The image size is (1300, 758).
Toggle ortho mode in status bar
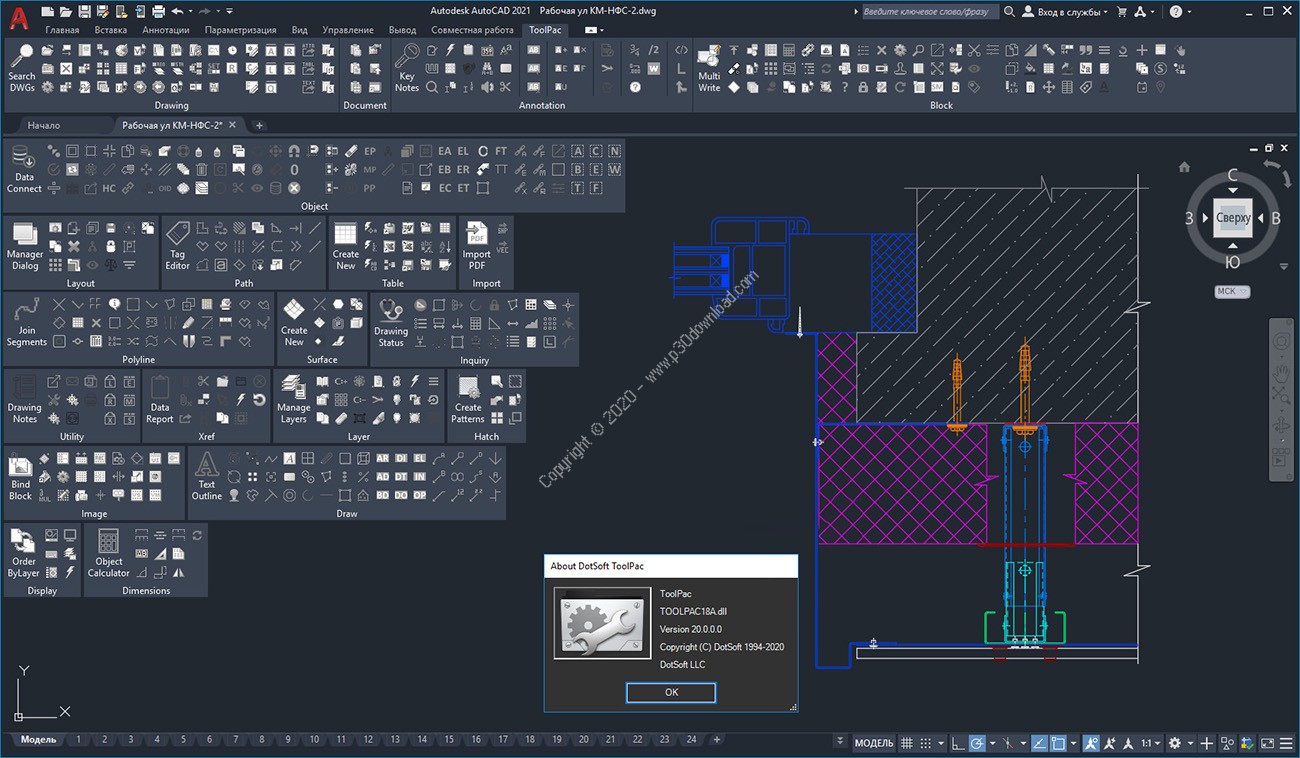coord(958,743)
